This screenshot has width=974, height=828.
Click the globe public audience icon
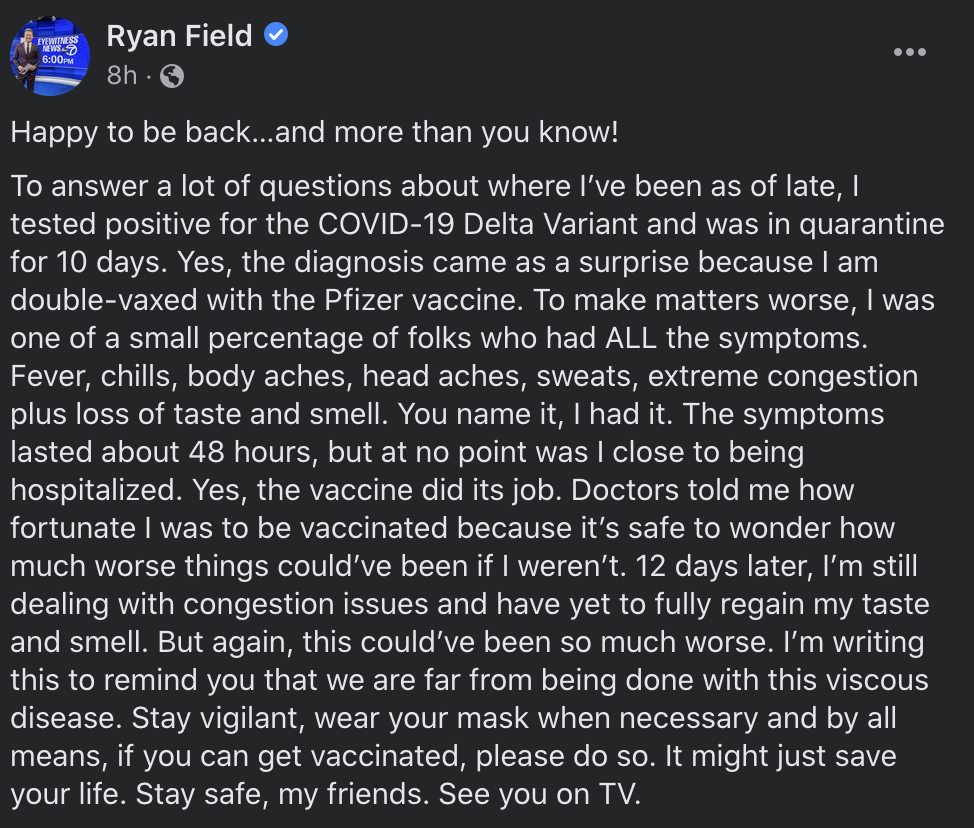coord(172,76)
